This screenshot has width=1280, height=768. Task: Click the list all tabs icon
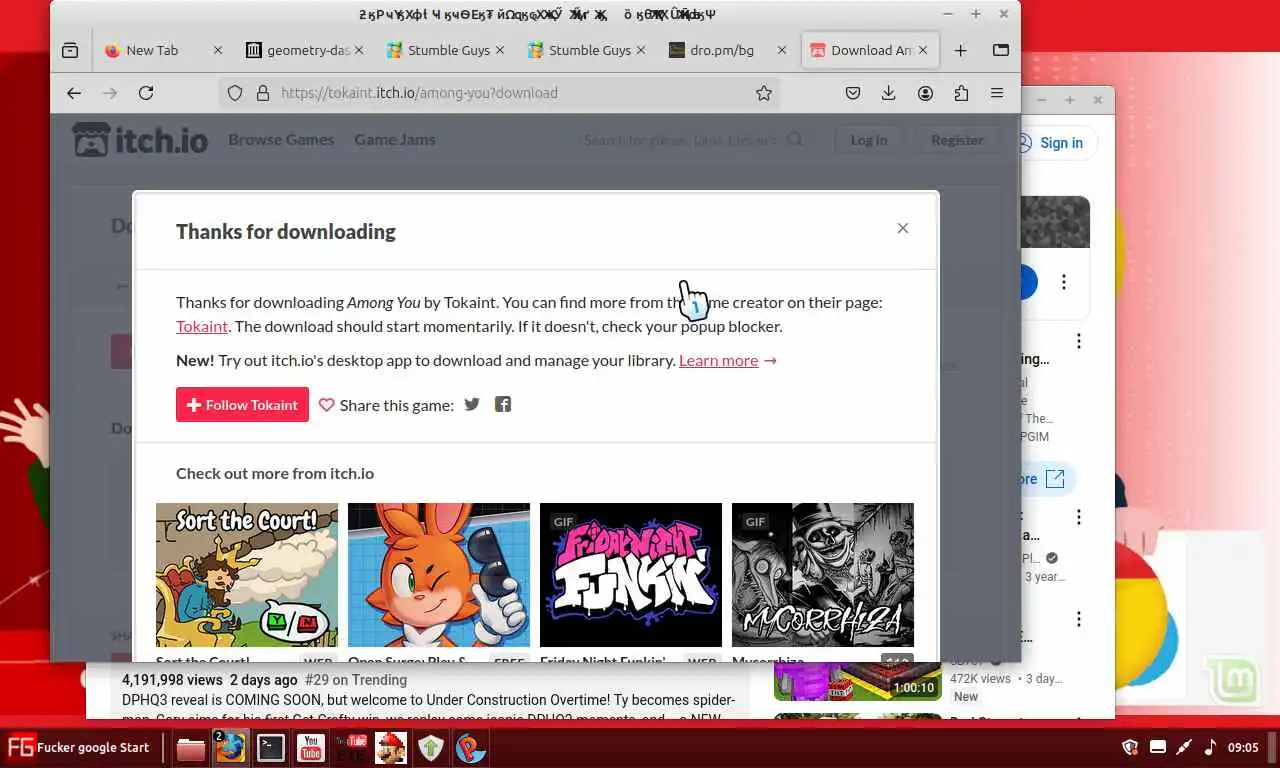(x=1000, y=50)
